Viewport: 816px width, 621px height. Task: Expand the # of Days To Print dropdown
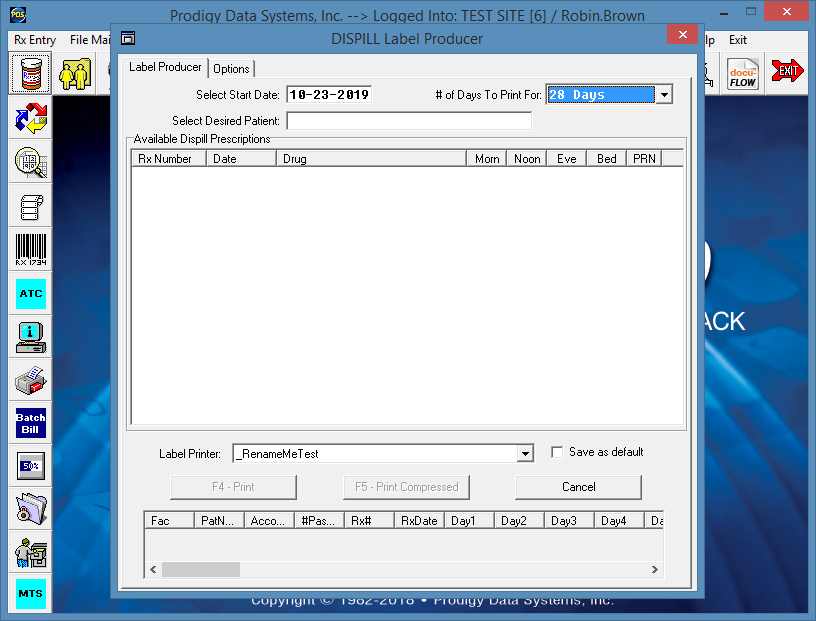665,95
